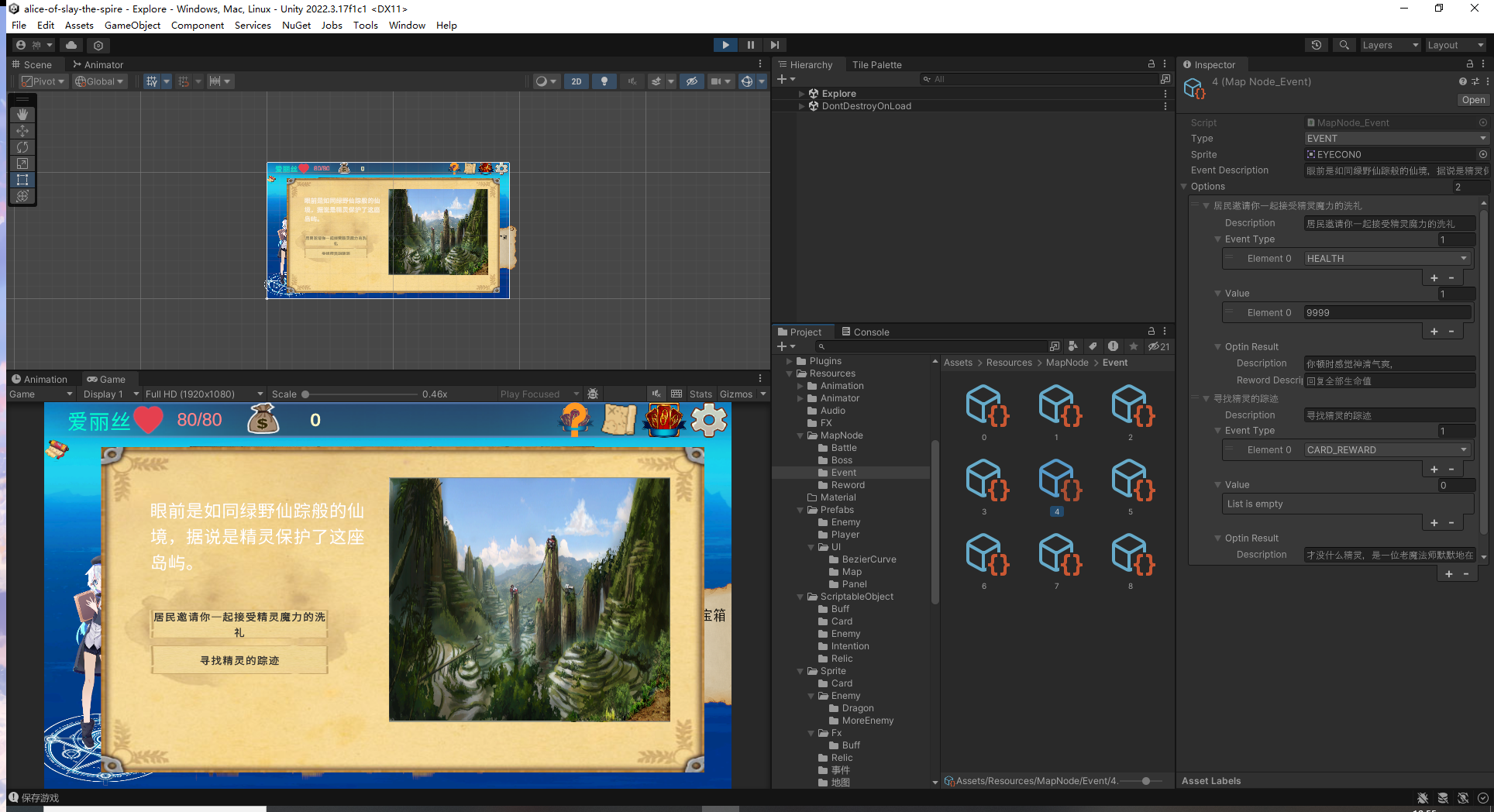1494x812 pixels.
Task: Toggle scene lighting bulb button
Action: point(604,81)
